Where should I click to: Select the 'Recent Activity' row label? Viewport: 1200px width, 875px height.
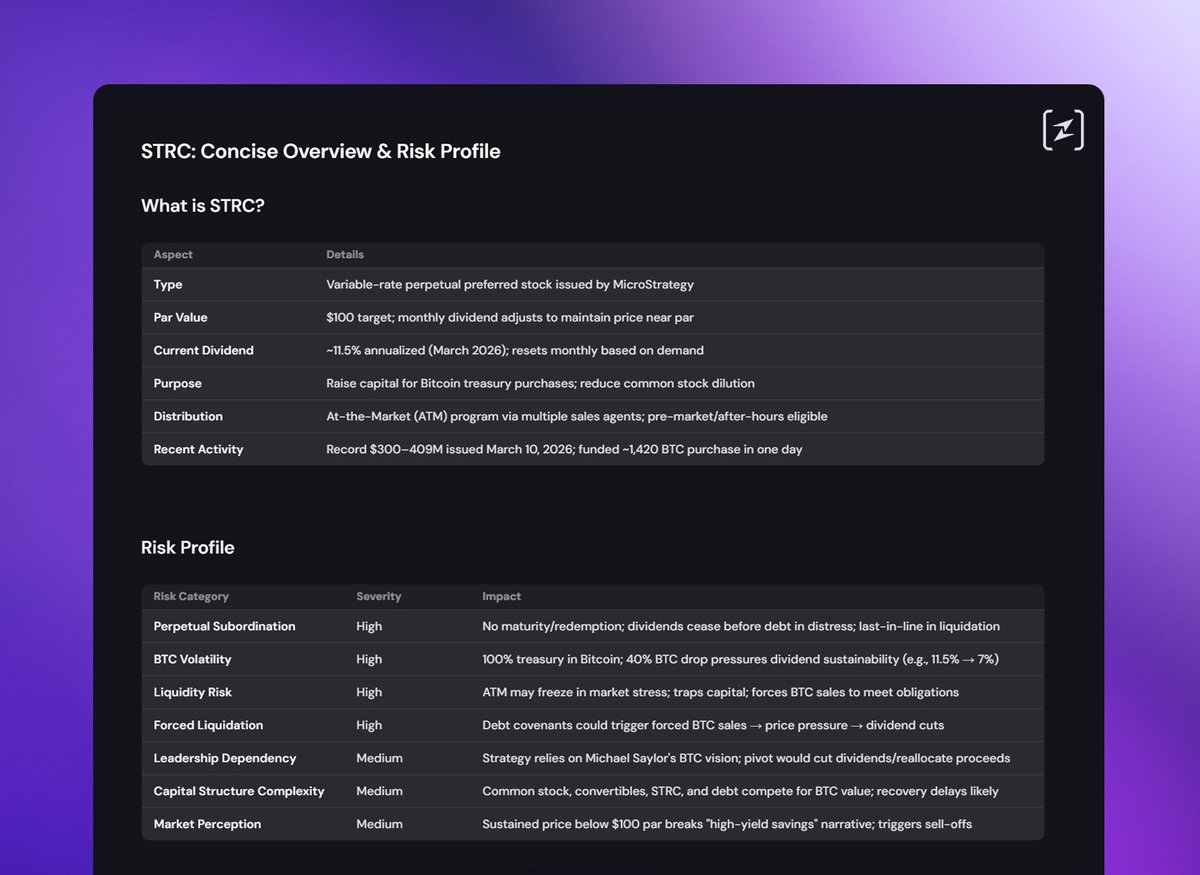[198, 450]
